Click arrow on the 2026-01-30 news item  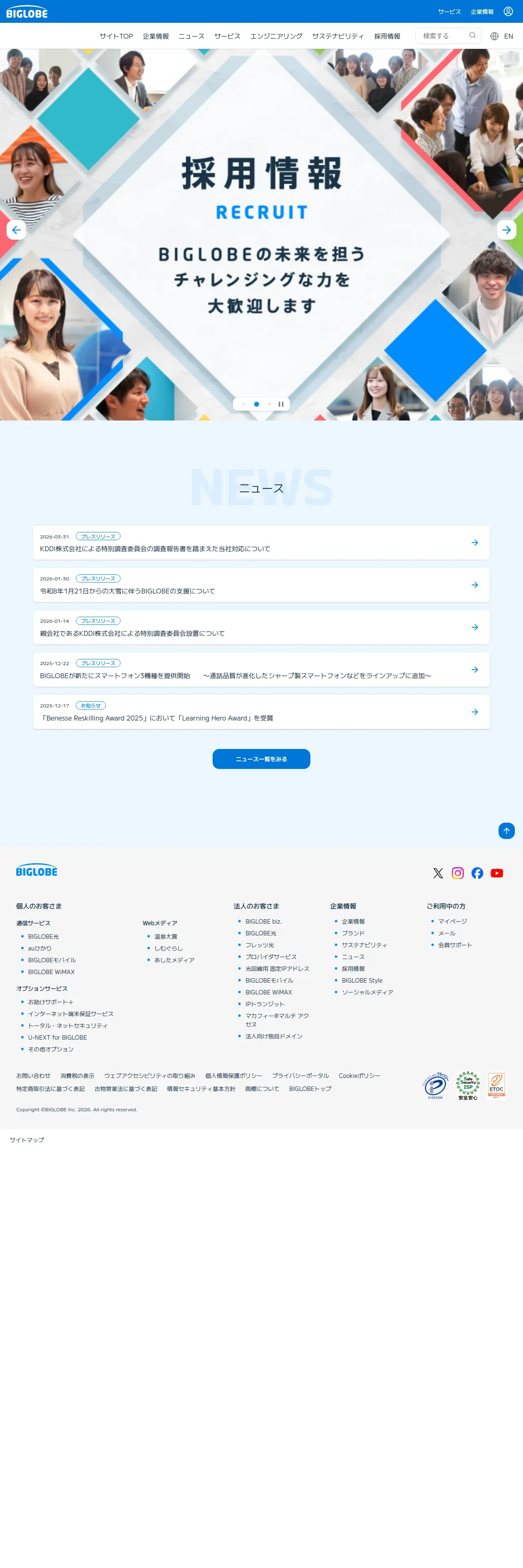(x=475, y=585)
